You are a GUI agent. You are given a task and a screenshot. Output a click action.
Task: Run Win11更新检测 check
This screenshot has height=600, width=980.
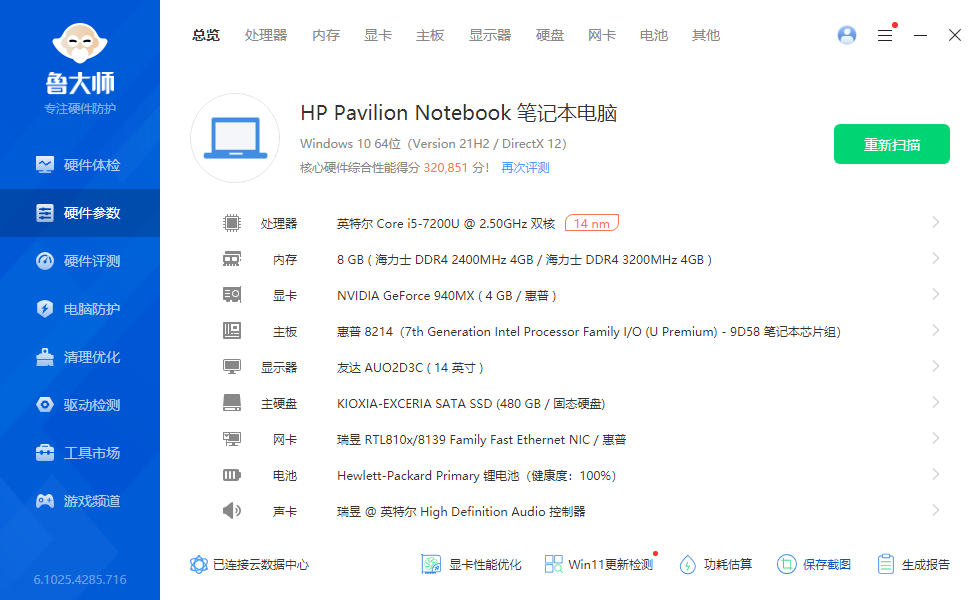pos(599,564)
